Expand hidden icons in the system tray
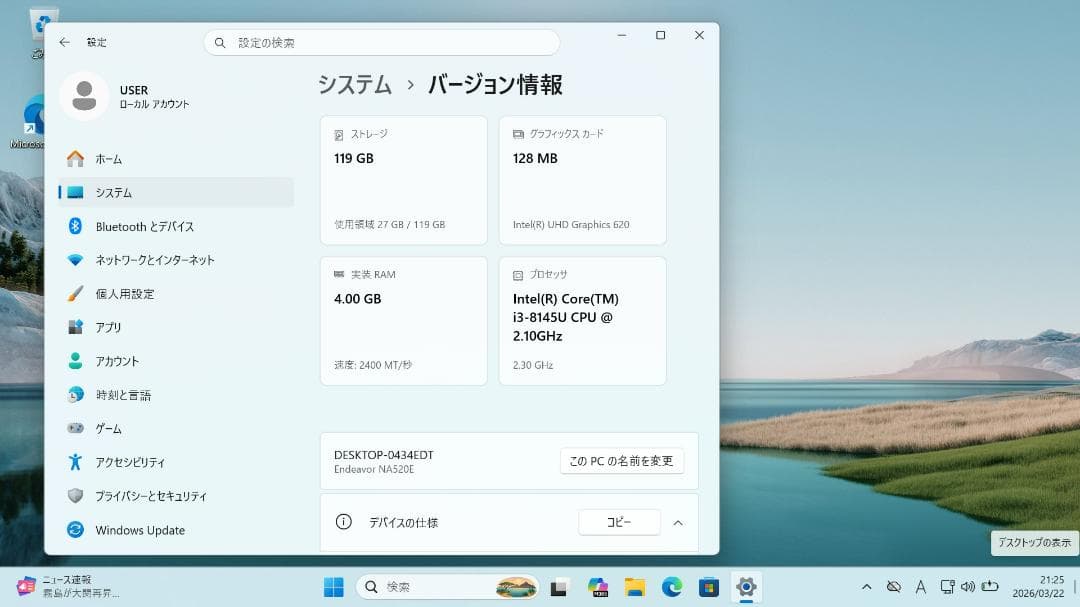Viewport: 1080px width, 607px height. point(868,587)
